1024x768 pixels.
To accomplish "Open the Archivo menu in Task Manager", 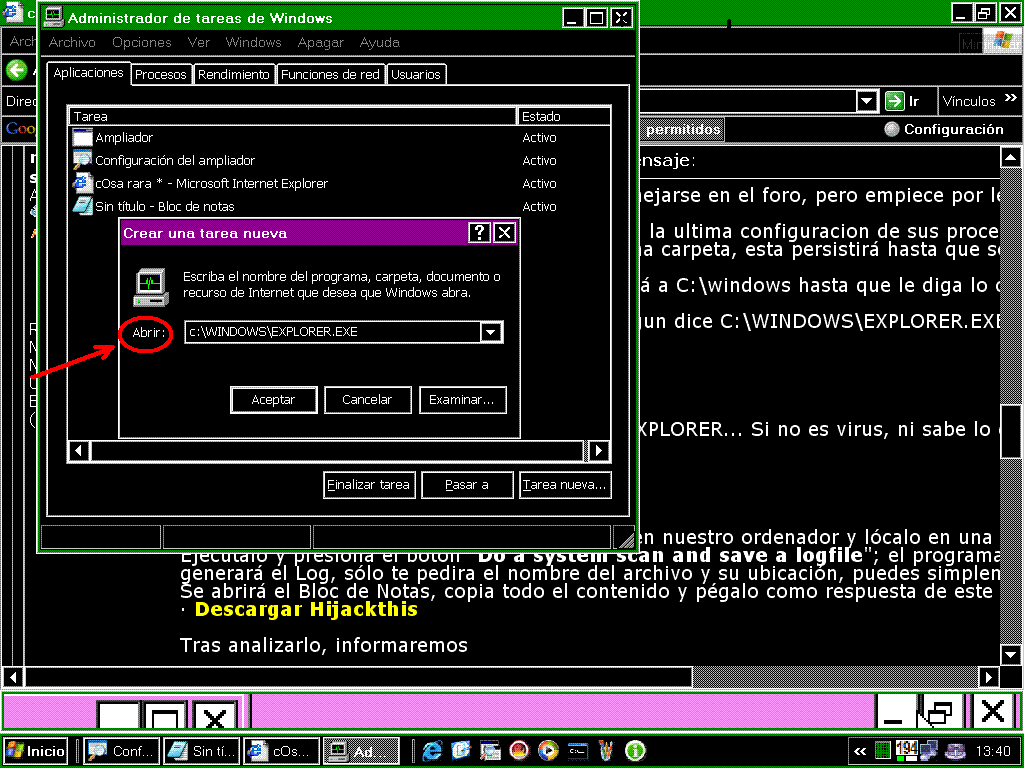I will (x=72, y=42).
